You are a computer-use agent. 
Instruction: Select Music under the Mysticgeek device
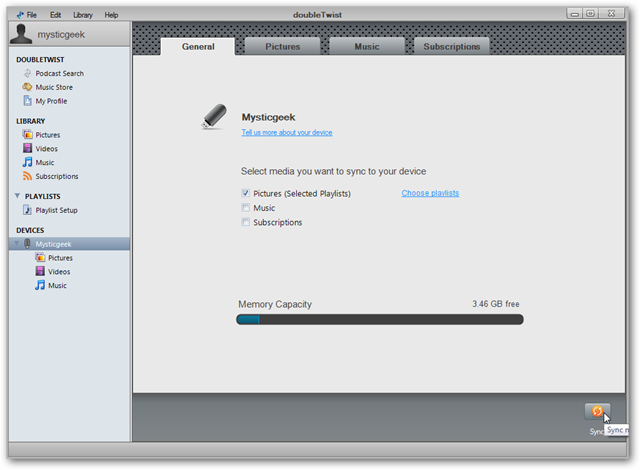coord(51,285)
